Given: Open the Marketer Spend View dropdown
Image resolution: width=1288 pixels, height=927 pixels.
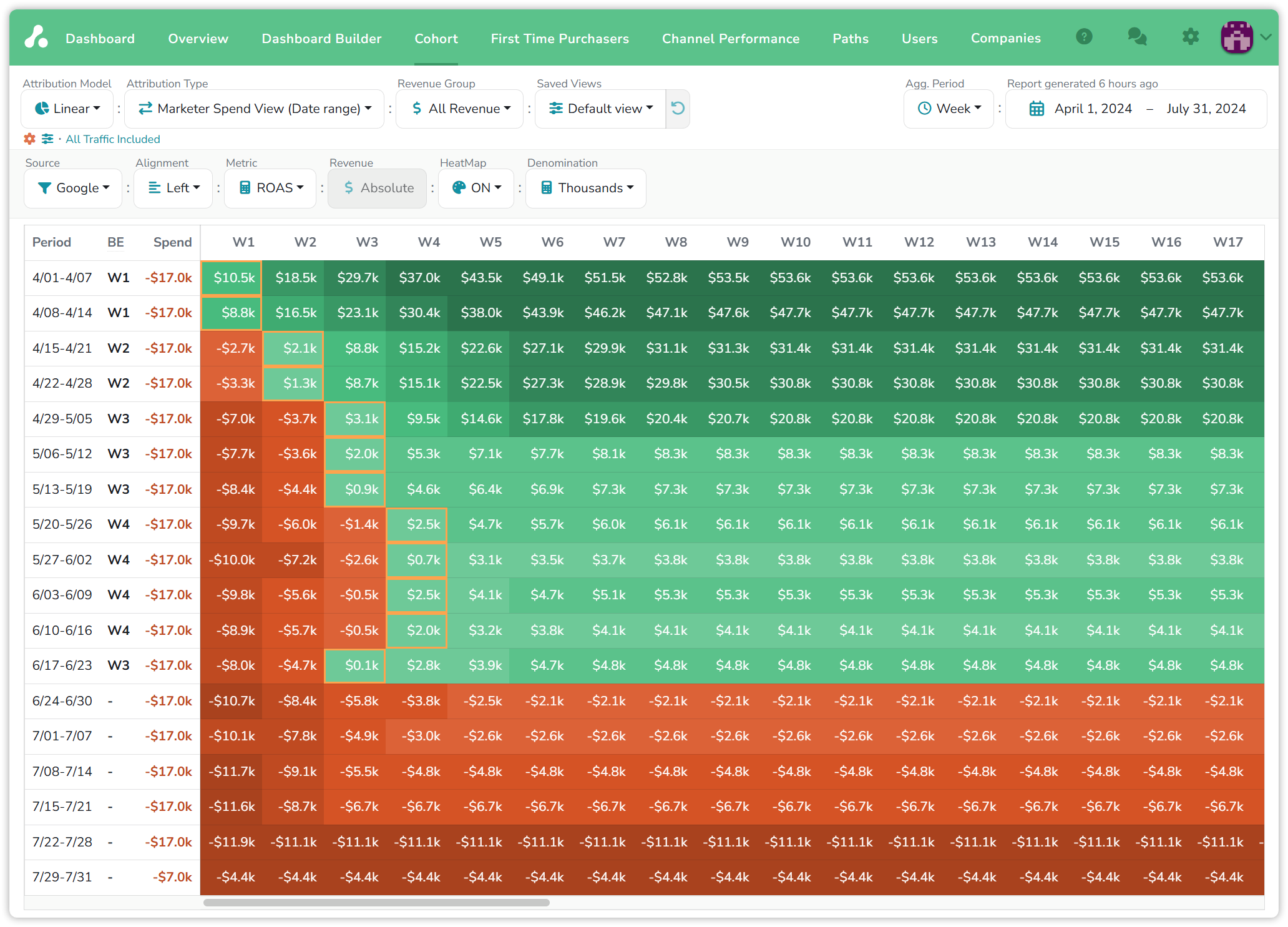Looking at the screenshot, I should (255, 109).
